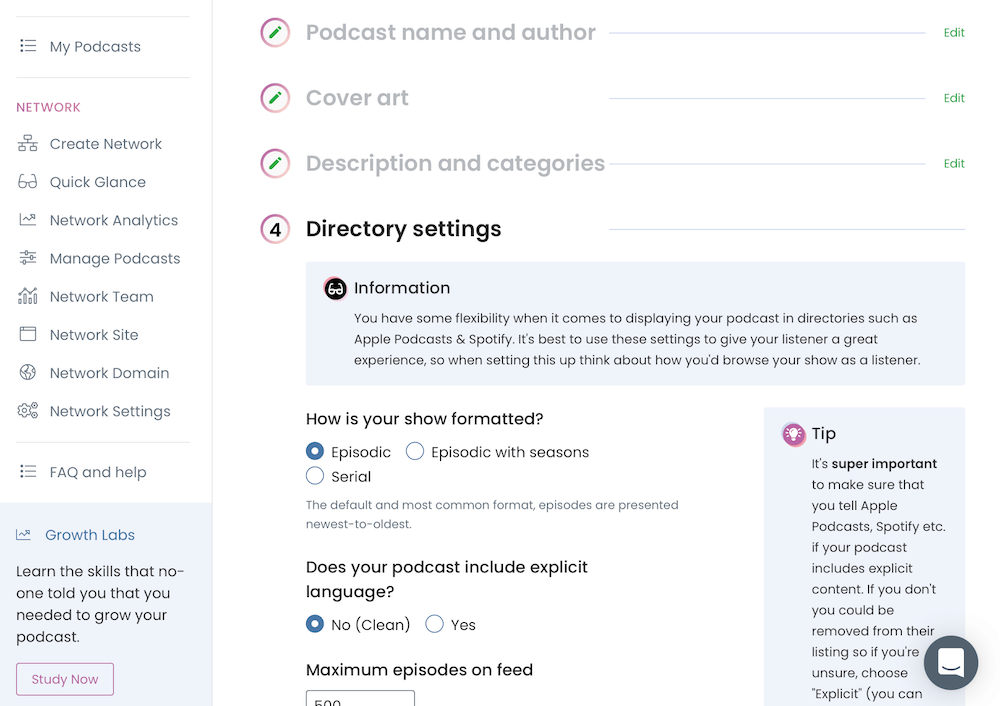Click the step 4 circle for Directory settings

pyautogui.click(x=275, y=229)
